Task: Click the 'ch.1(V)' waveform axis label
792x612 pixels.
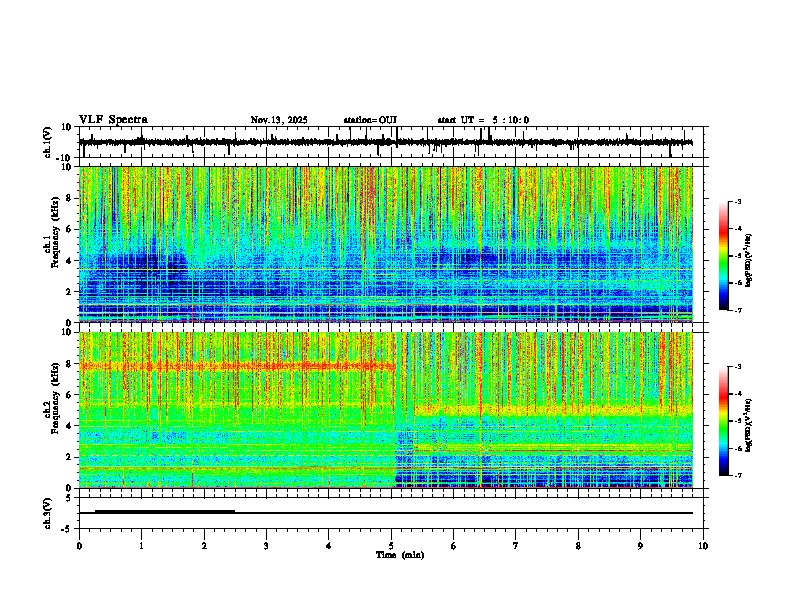Action: (x=48, y=142)
